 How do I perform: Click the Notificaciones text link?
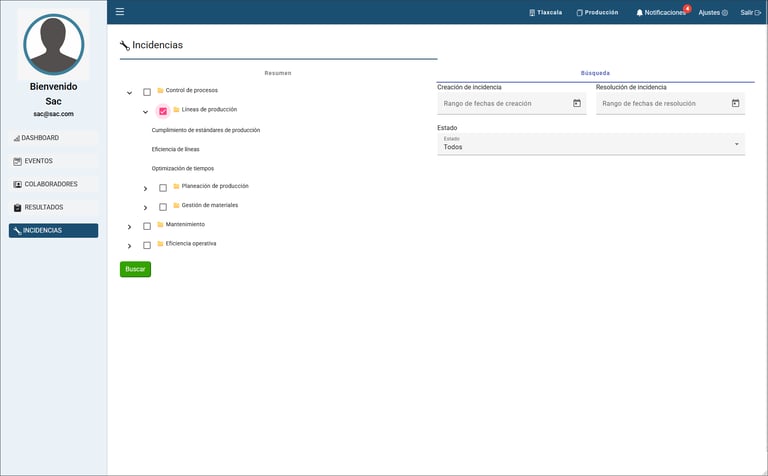pyautogui.click(x=665, y=13)
